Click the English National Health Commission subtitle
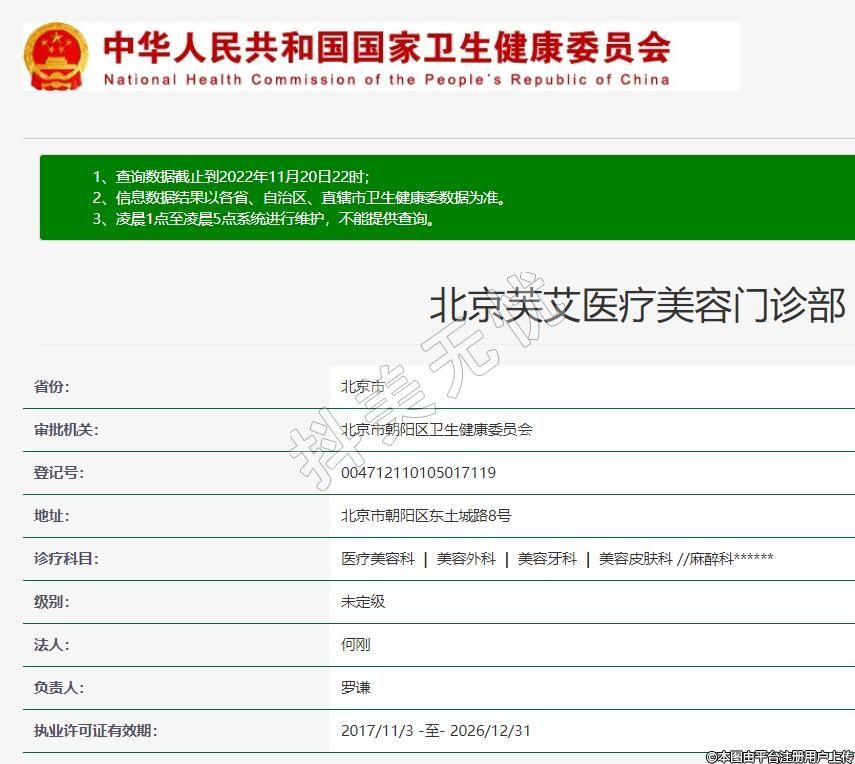 [x=386, y=80]
